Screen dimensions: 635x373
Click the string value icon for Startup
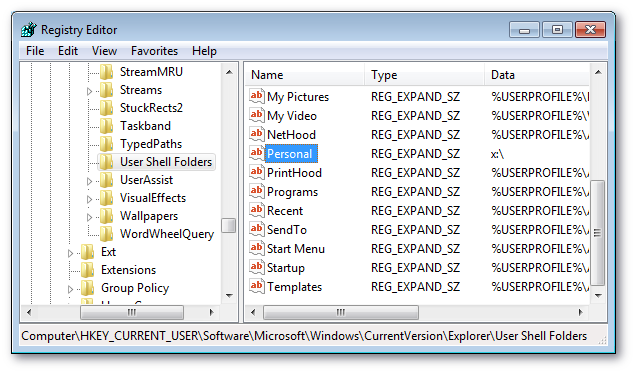[257, 268]
